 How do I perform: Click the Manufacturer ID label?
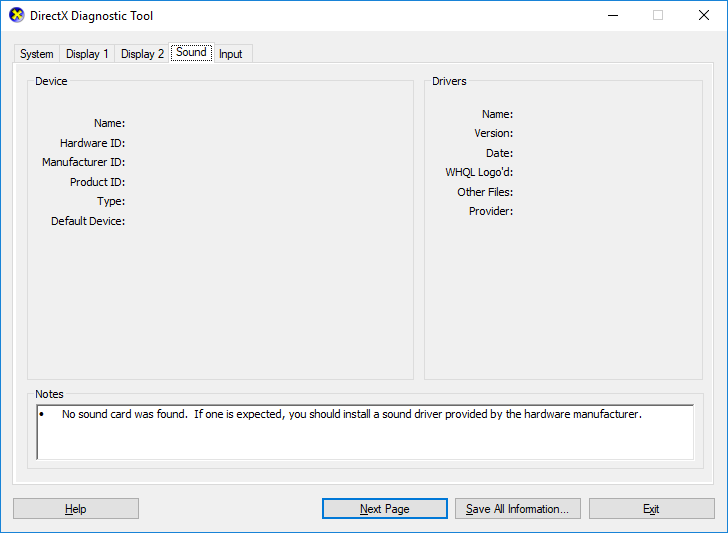[x=84, y=162]
